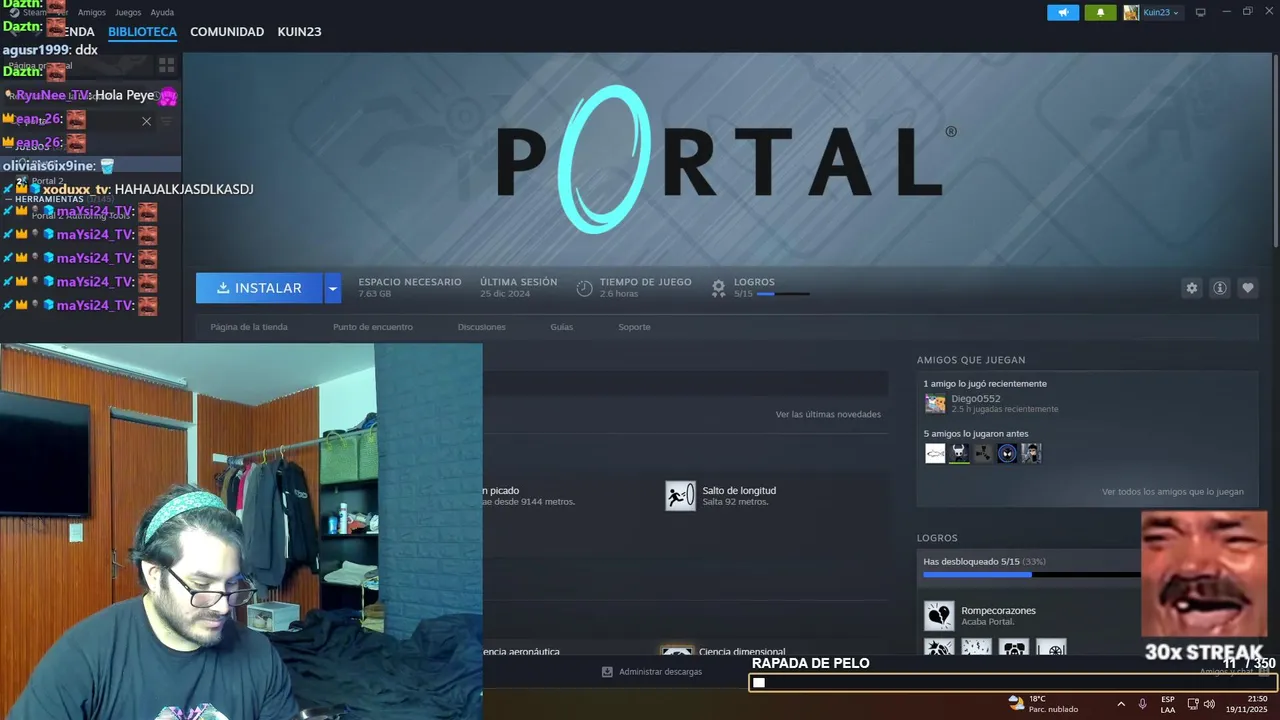
Task: Open the white fish friend avatar
Action: click(935, 453)
